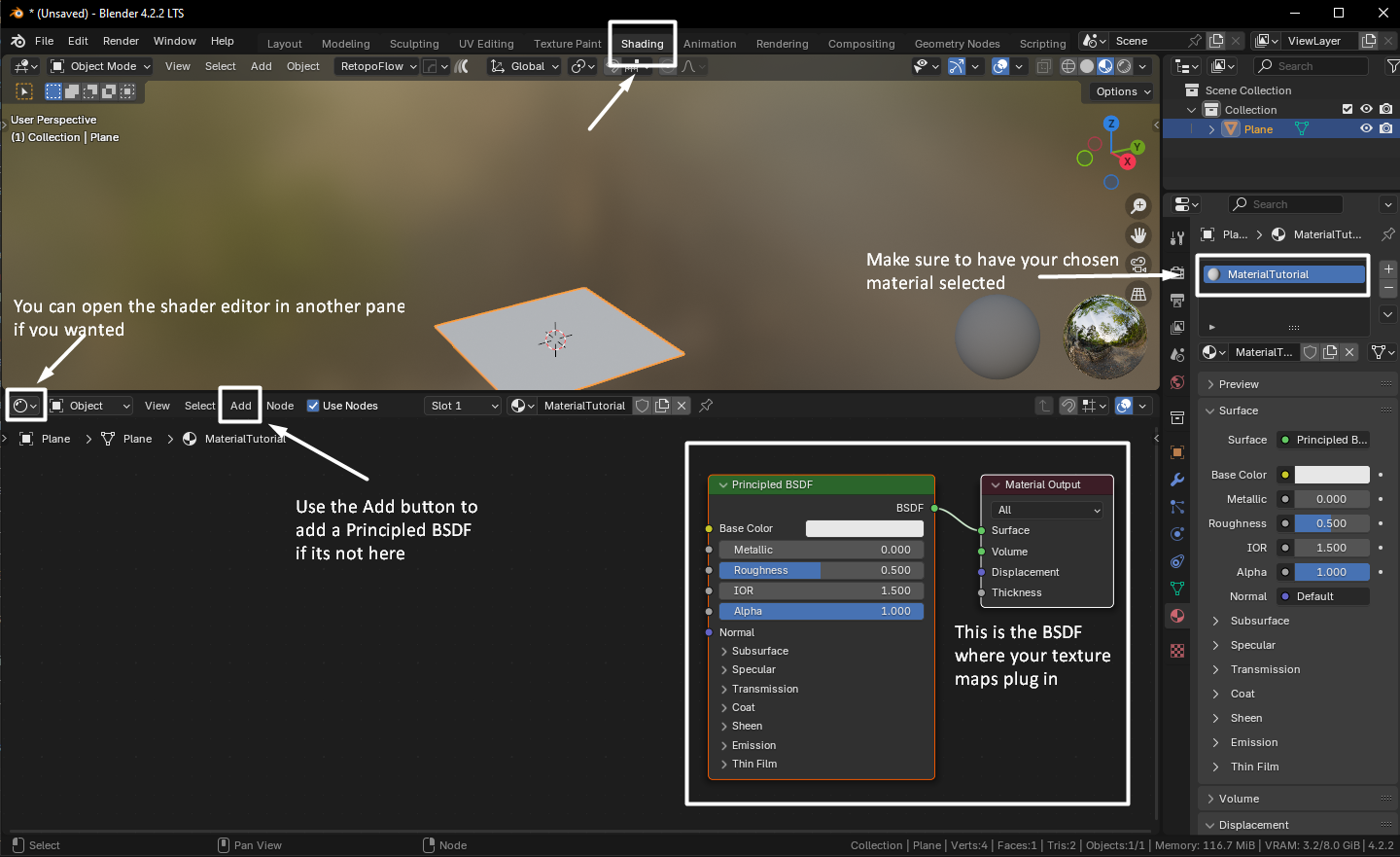Viewport: 1400px width, 857px height.
Task: Select the pan hand icon in viewport
Action: point(1137,235)
